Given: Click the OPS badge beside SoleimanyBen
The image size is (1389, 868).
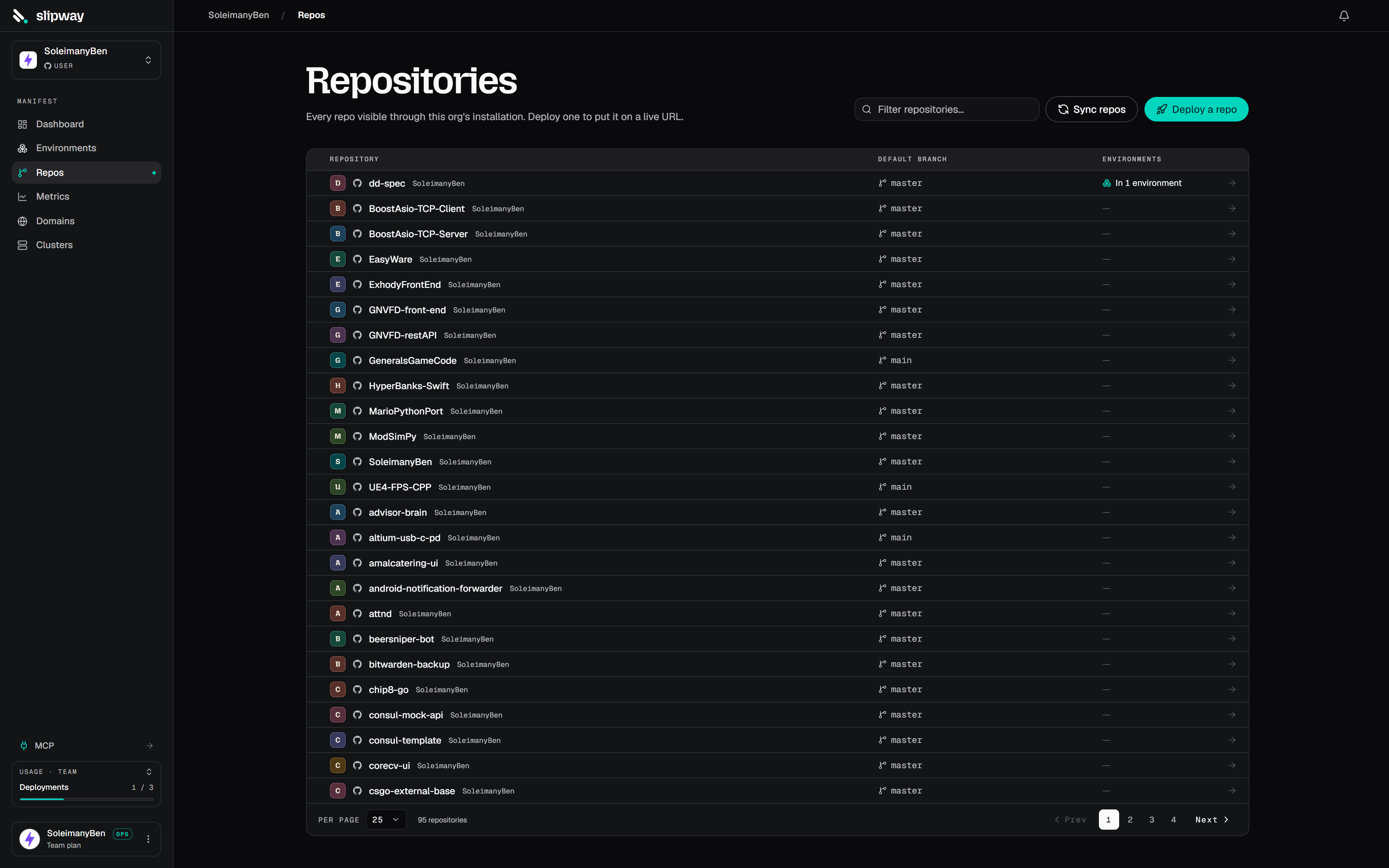Looking at the screenshot, I should (x=122, y=834).
